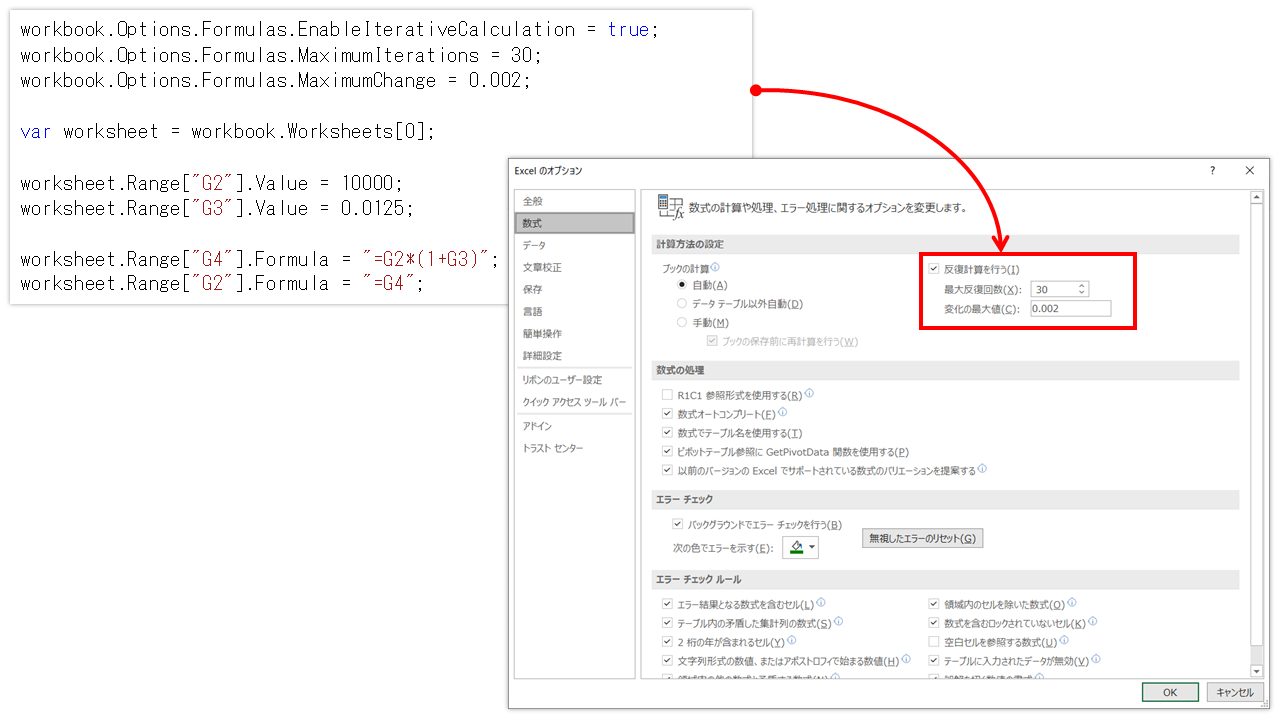Open 文章校正 category in sidebar
The width and height of the screenshot is (1280, 720).
[575, 267]
